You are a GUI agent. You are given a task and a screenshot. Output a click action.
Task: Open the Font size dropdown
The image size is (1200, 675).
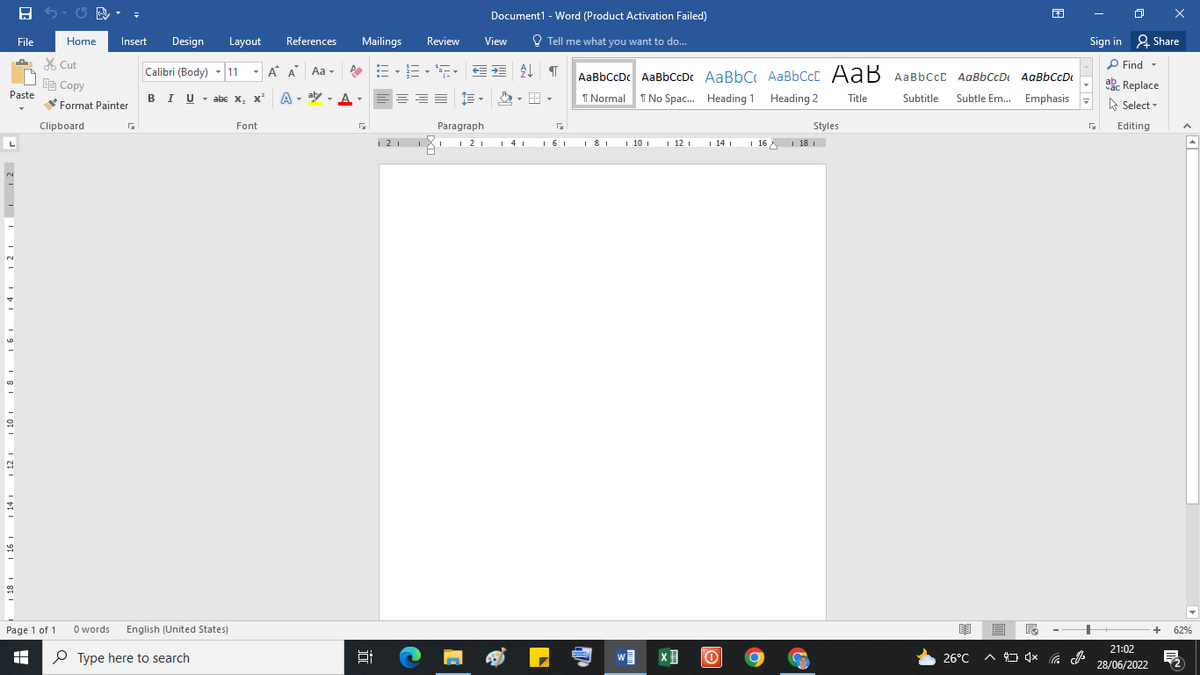pyautogui.click(x=257, y=72)
